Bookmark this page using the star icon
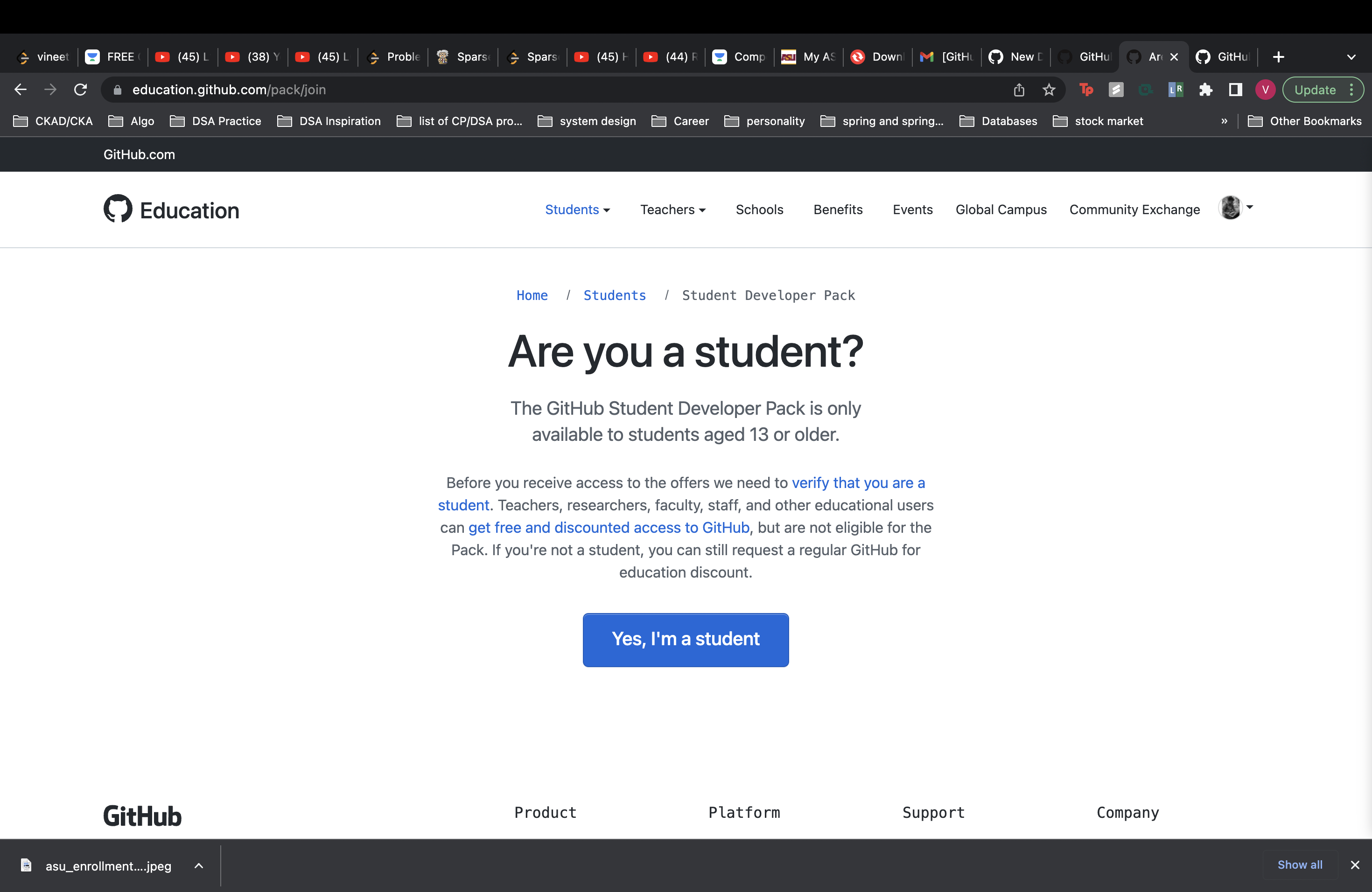This screenshot has width=1372, height=892. (1049, 90)
